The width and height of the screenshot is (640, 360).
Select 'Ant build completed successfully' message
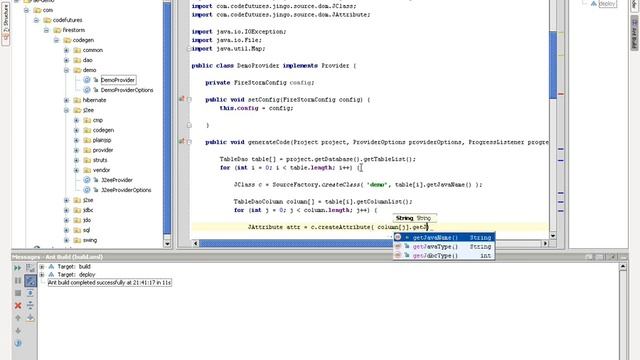[x=109, y=282]
